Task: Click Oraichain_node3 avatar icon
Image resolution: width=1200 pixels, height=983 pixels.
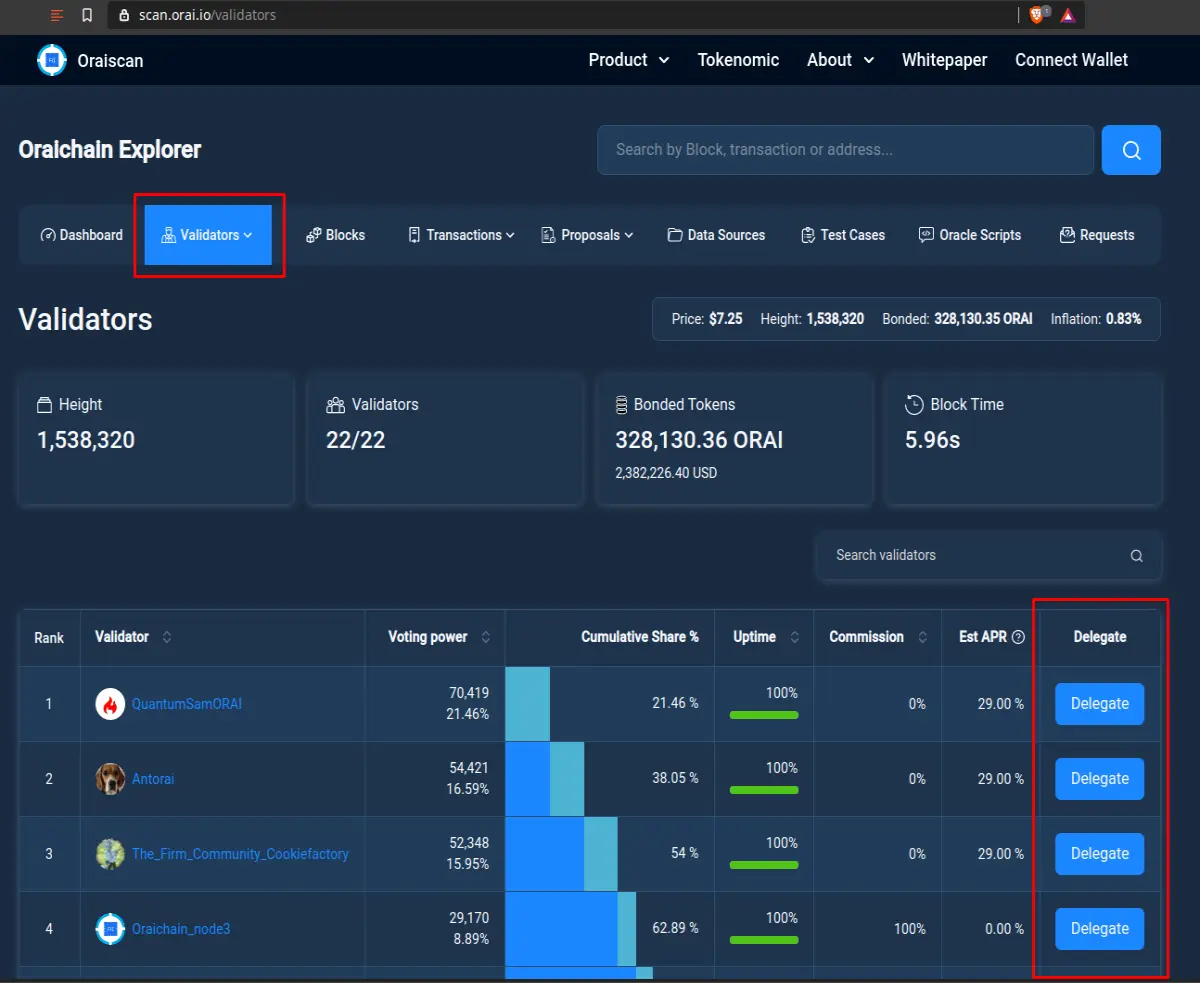Action: 110,929
